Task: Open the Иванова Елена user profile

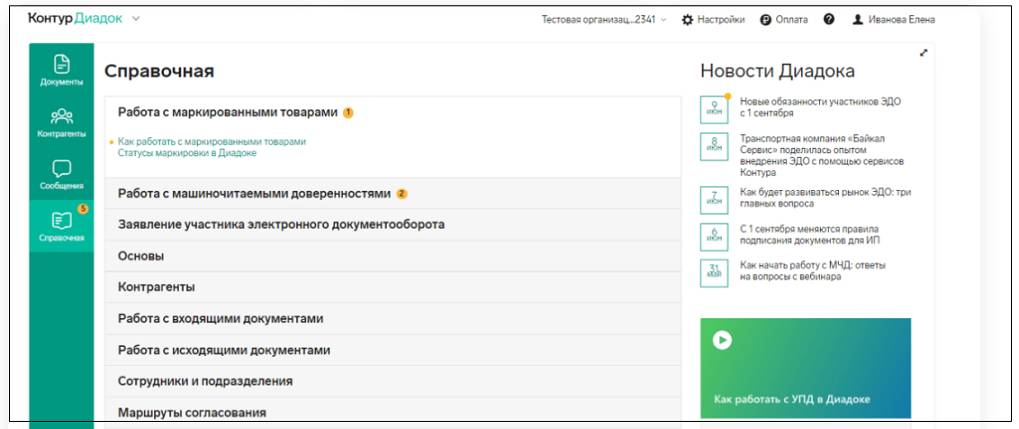Action: pos(894,20)
